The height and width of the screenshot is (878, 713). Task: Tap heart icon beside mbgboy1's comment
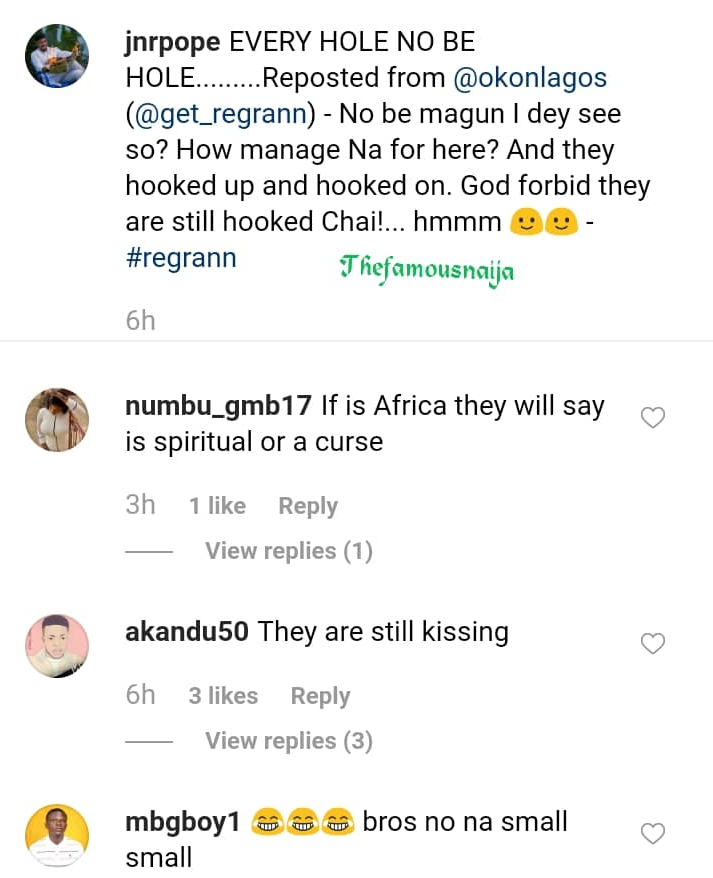point(652,833)
